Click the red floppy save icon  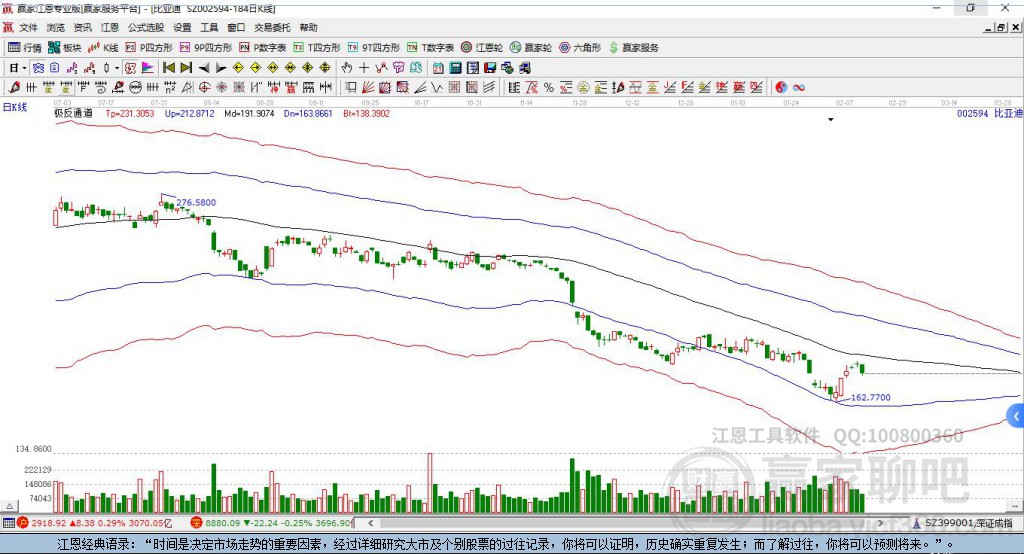click(490, 68)
